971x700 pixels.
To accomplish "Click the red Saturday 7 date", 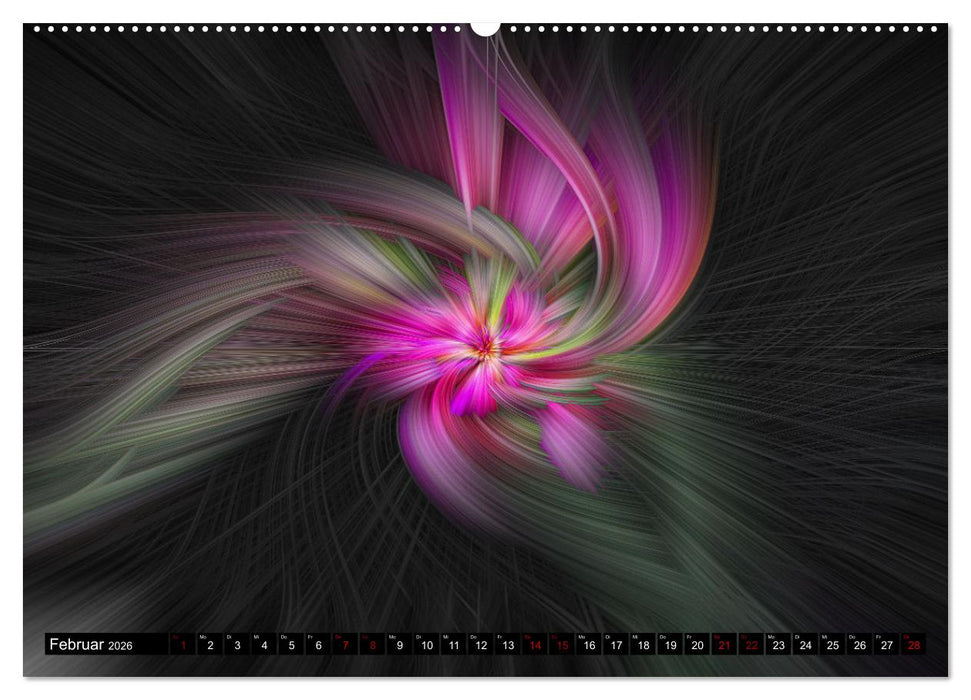I will (345, 645).
